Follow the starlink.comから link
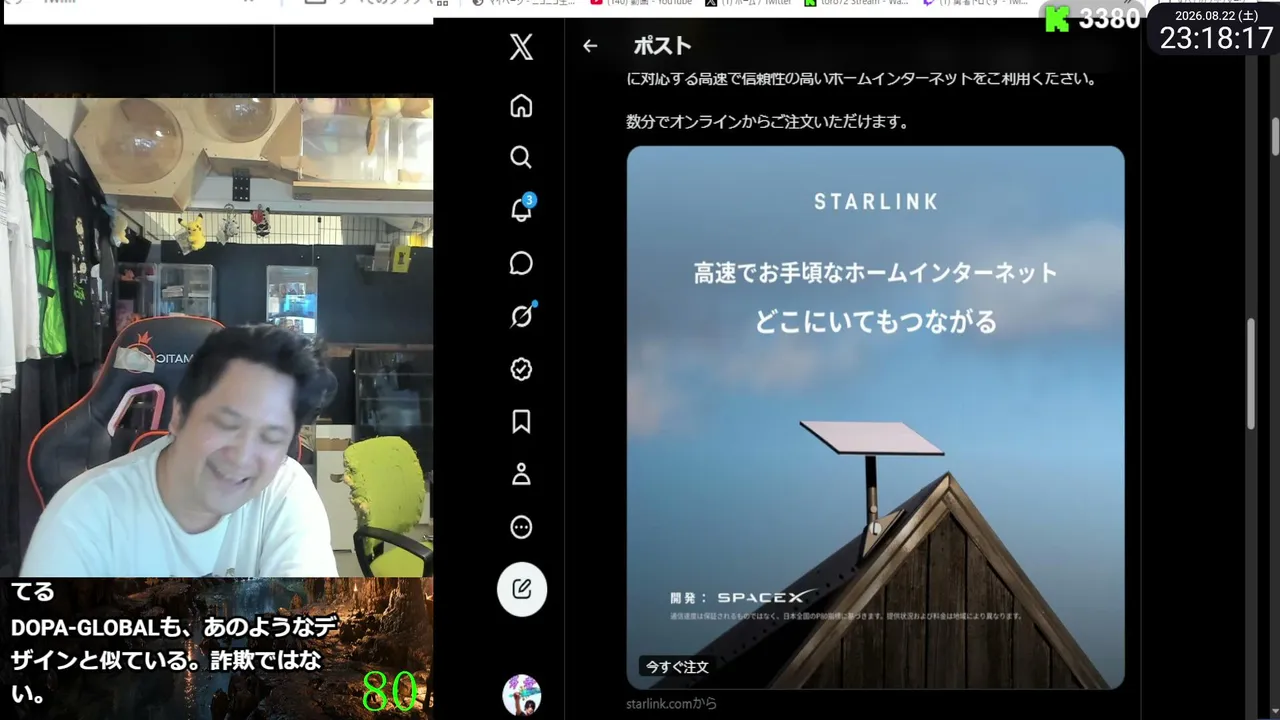Screen dimensions: 1280x720 [672, 704]
